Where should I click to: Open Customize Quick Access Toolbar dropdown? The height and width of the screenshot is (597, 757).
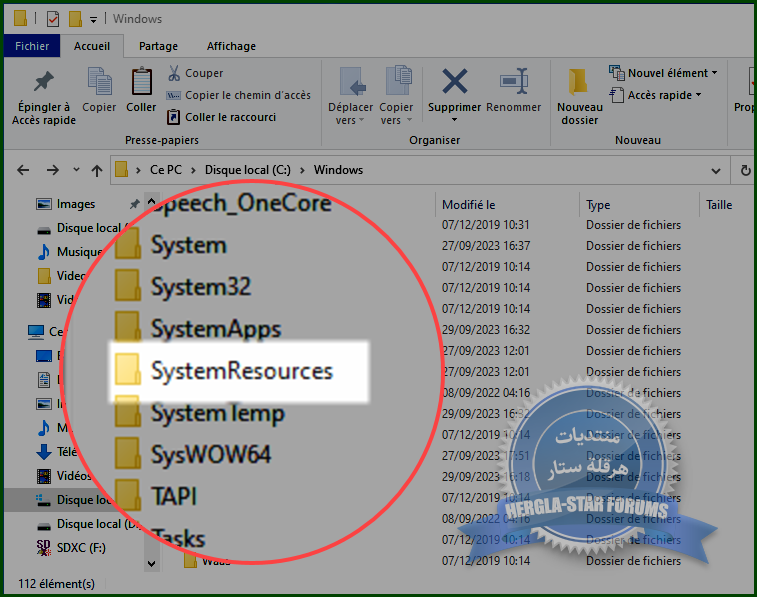(93, 20)
